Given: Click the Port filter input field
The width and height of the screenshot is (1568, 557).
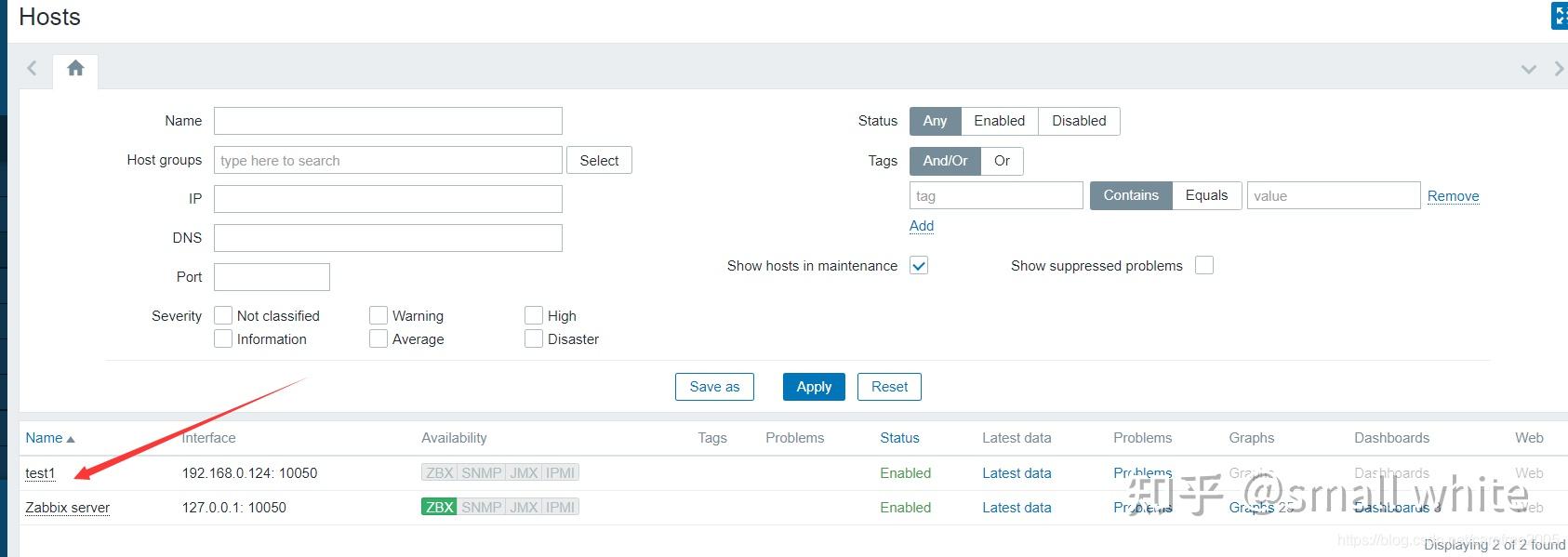Looking at the screenshot, I should tap(272, 277).
